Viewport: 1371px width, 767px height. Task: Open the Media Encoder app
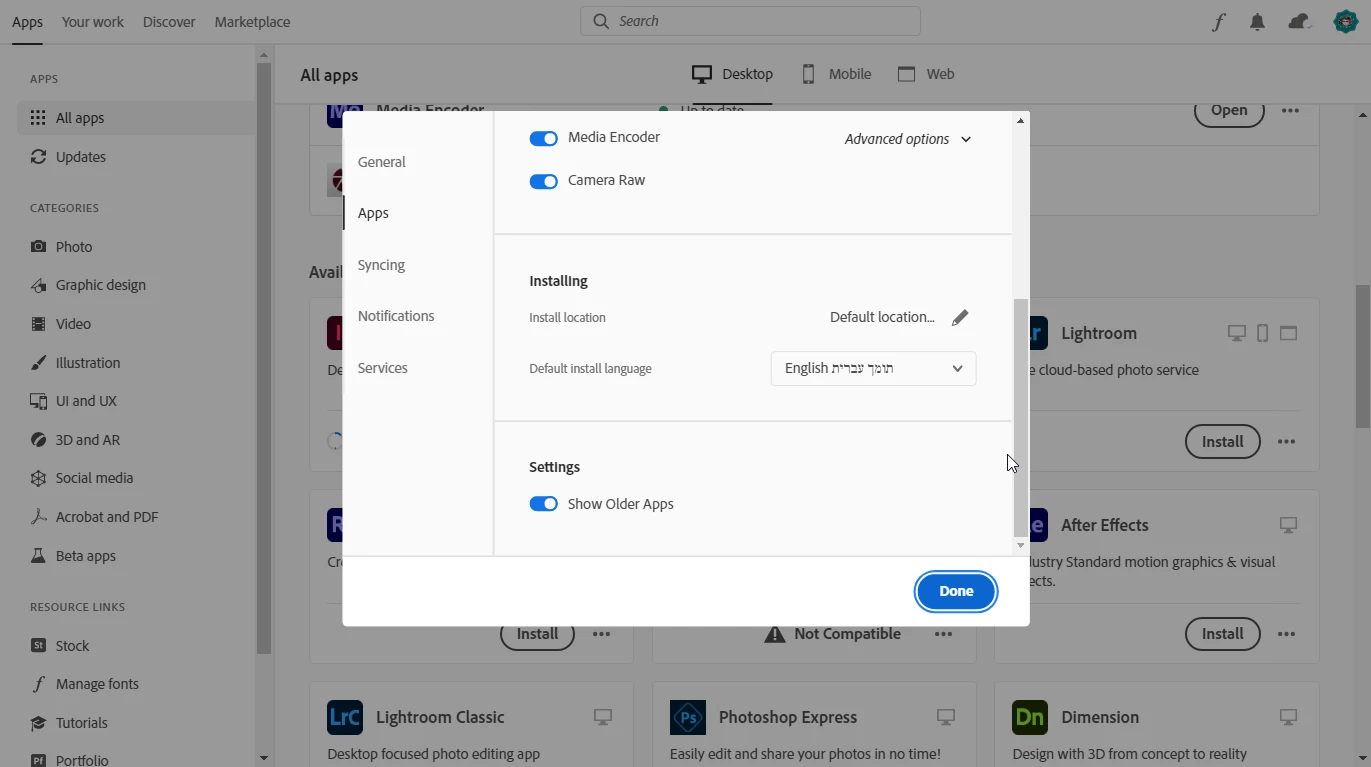click(1229, 112)
